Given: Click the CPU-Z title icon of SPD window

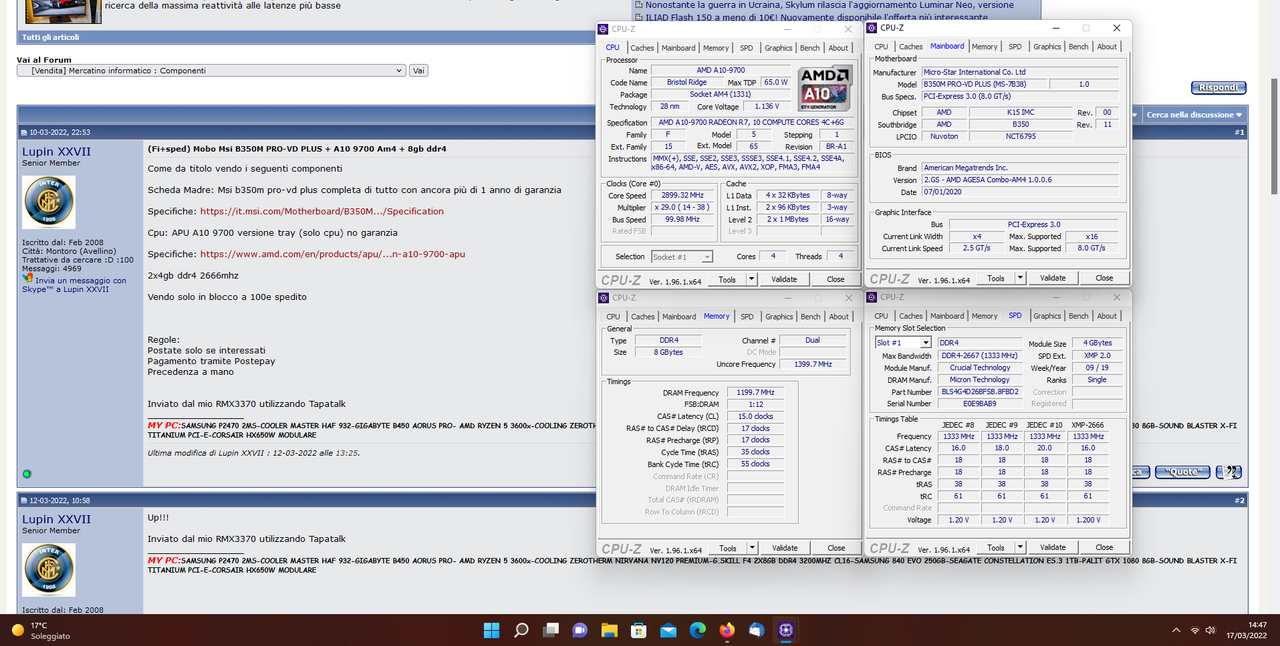Looking at the screenshot, I should (x=871, y=296).
